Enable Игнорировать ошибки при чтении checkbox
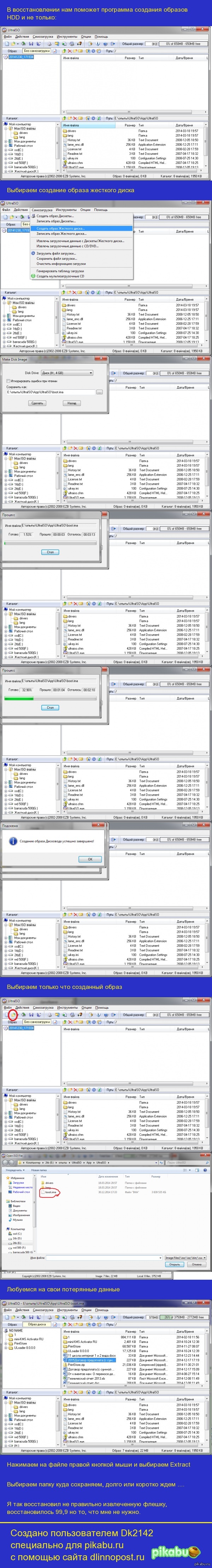Screen dimensions: 212x1568 tap(7, 381)
